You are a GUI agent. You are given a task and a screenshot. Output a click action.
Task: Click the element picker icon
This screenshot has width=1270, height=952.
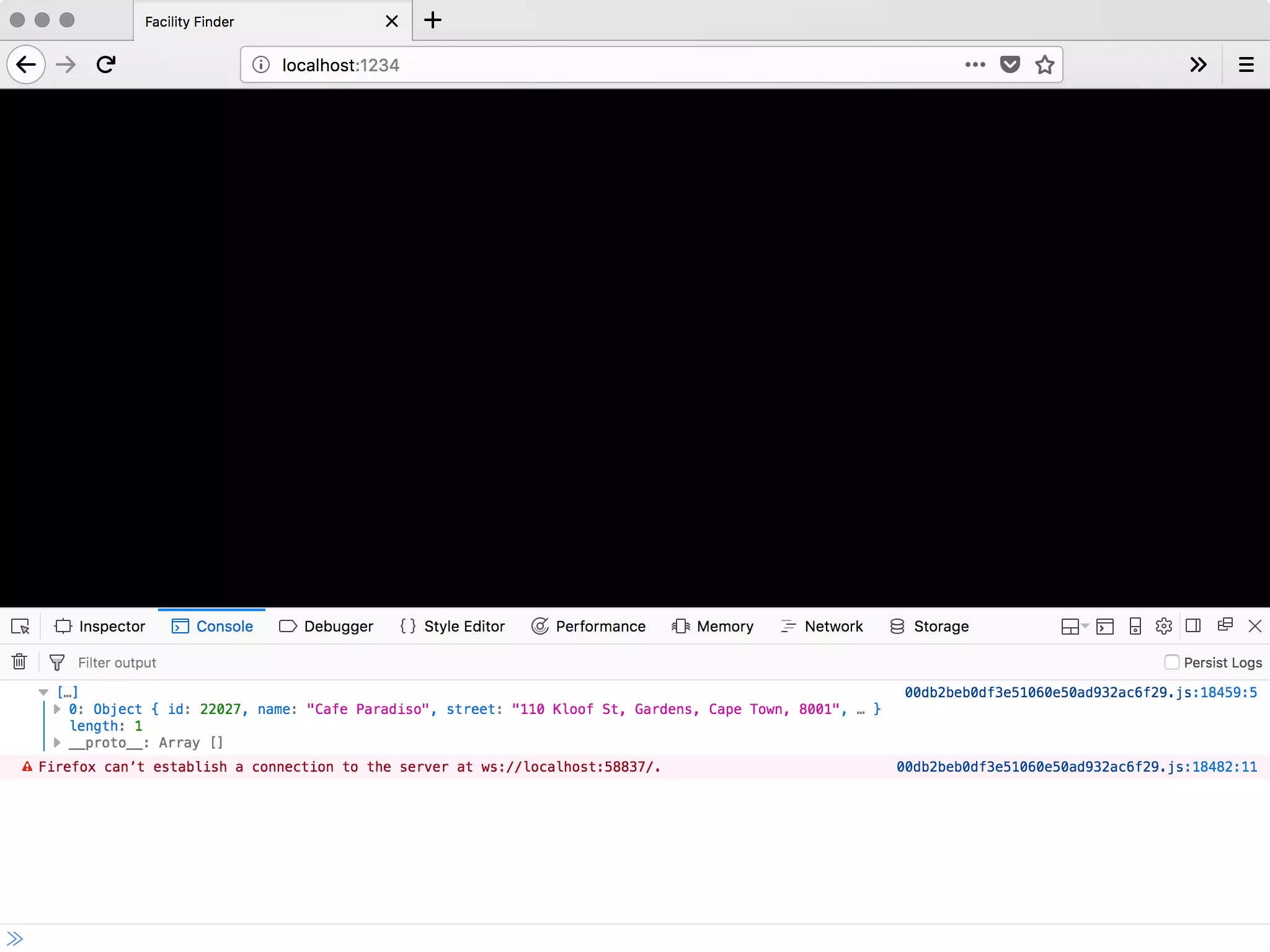click(x=20, y=627)
